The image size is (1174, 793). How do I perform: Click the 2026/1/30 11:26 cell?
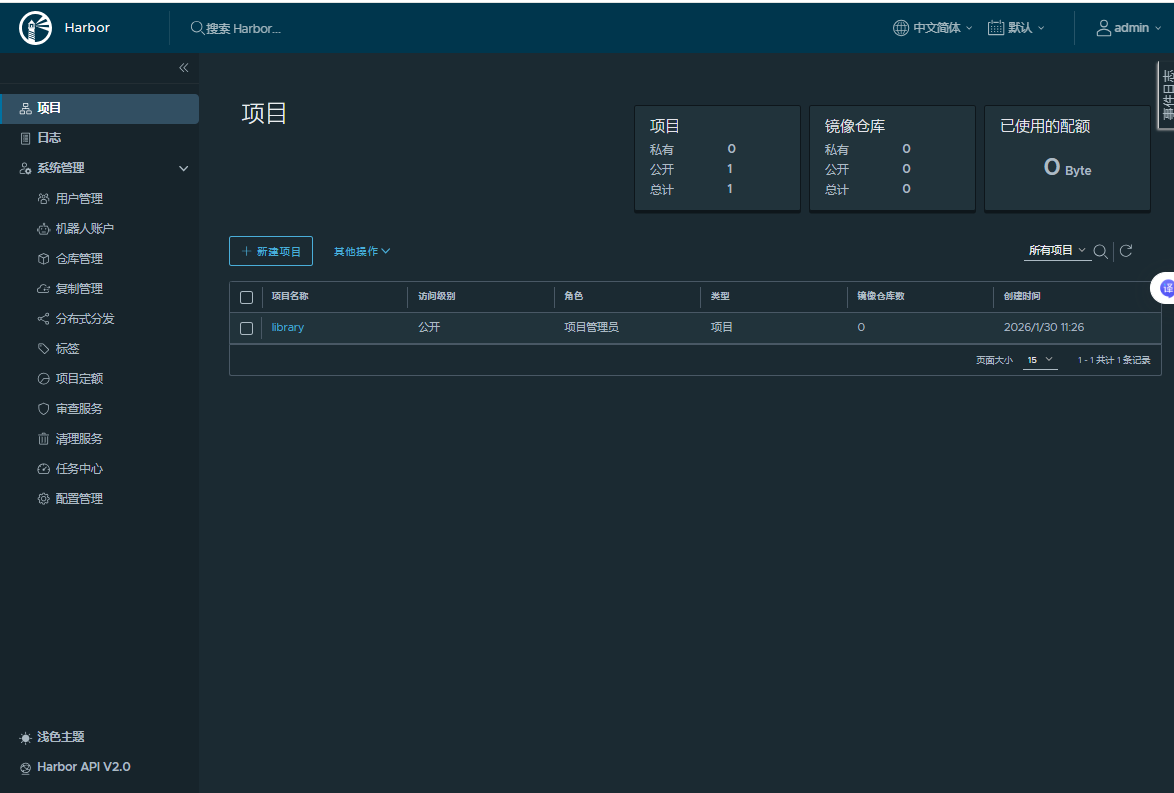pyautogui.click(x=1044, y=327)
